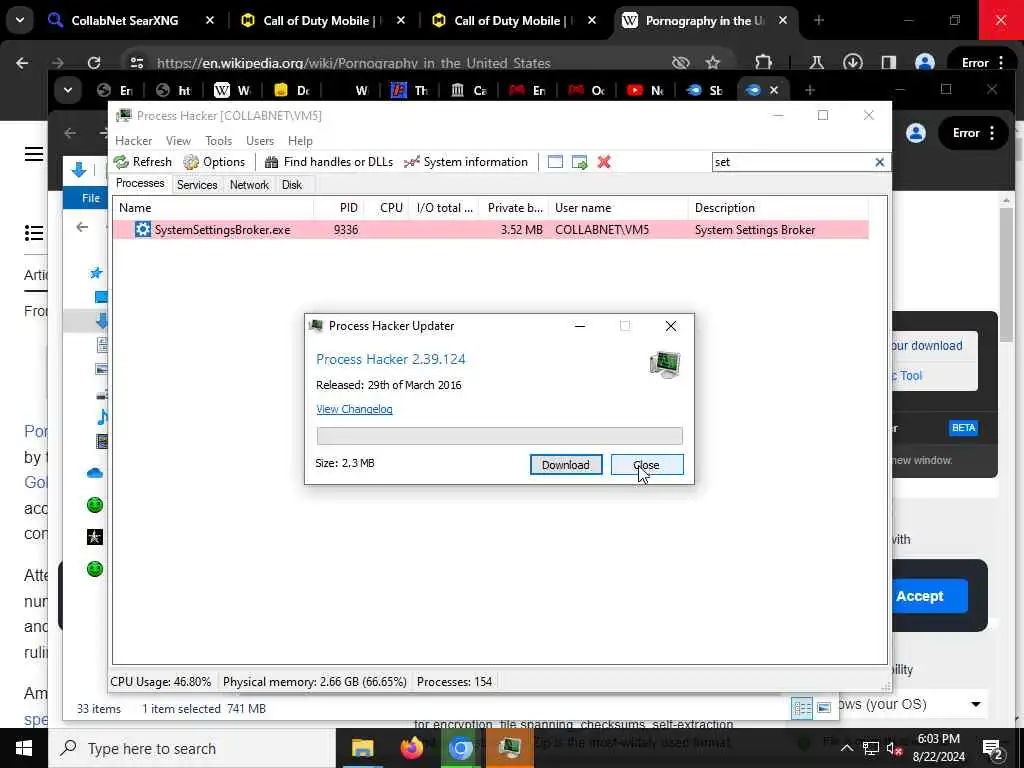Open the Users menu
This screenshot has height=768, width=1024.
tap(259, 140)
